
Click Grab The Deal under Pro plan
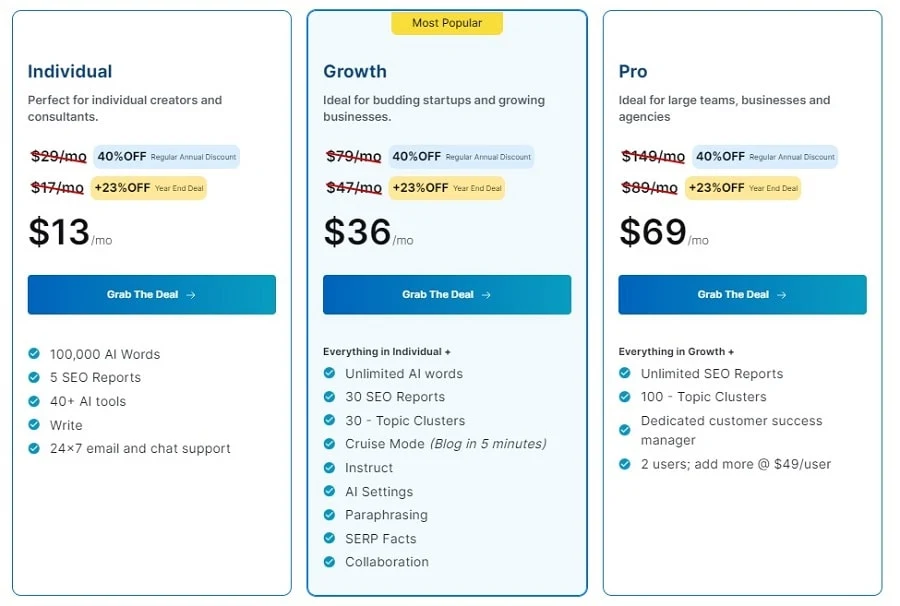click(x=742, y=295)
